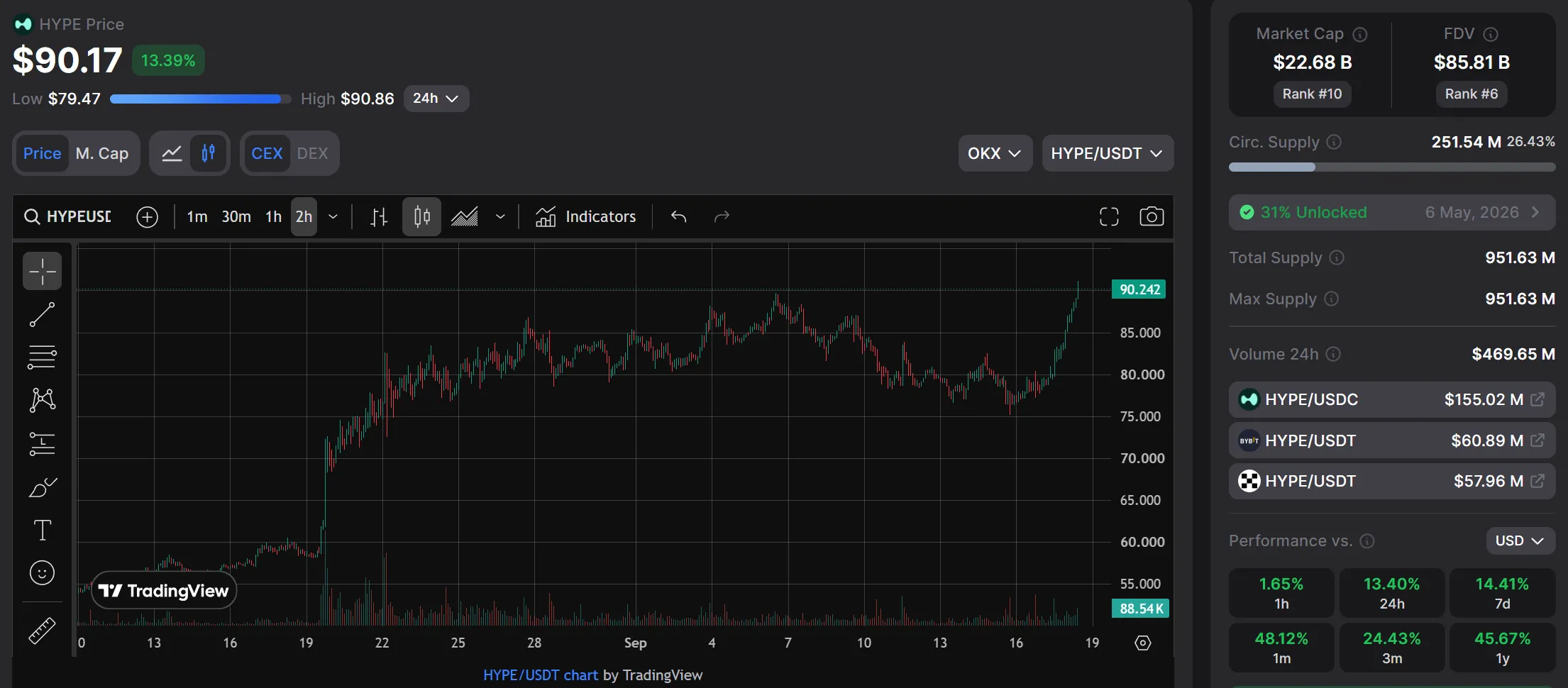Click the TradingView logo badge

pos(164,591)
